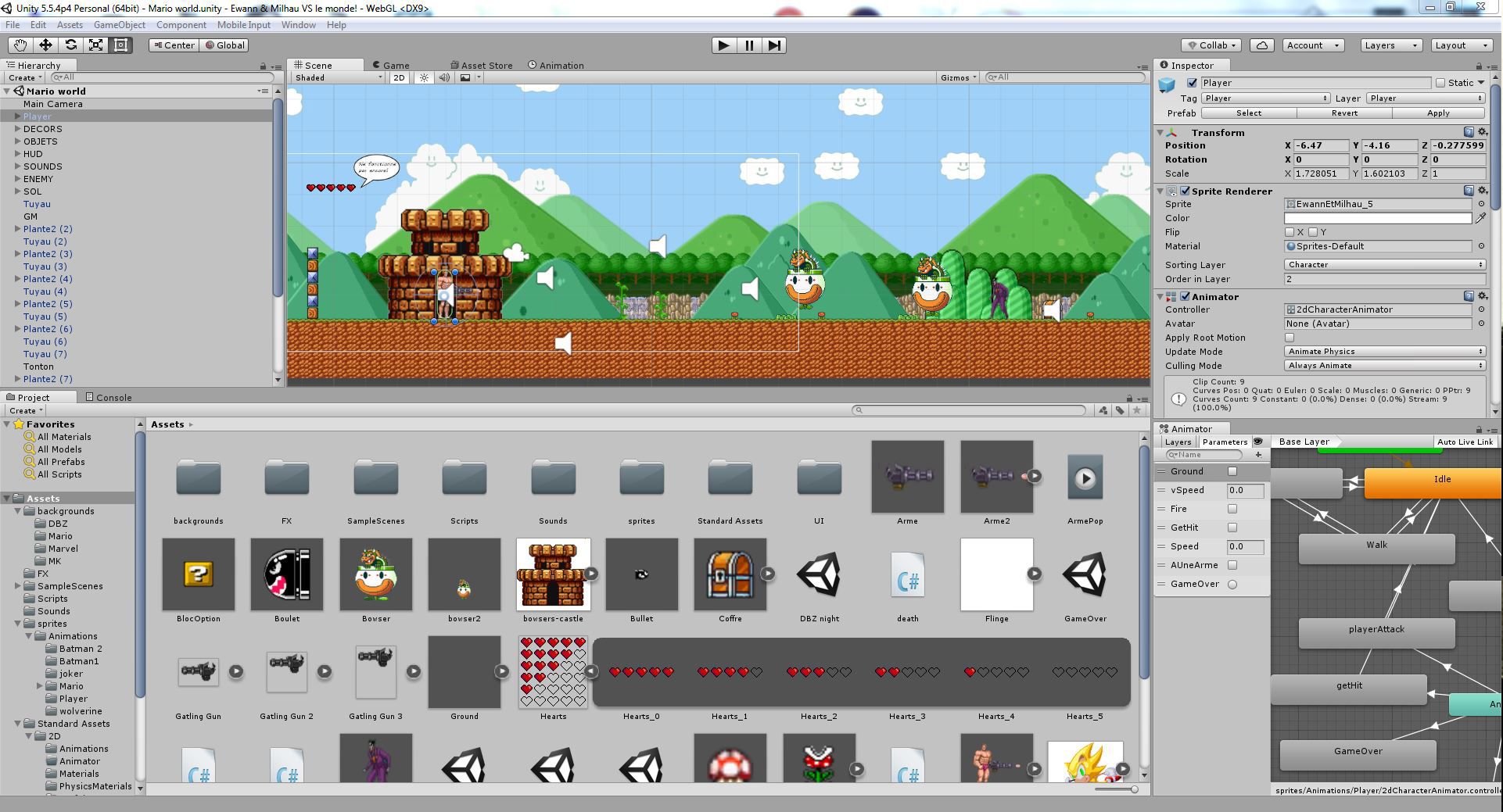Toggle the Ground parameter checkbox
This screenshot has width=1503, height=812.
click(1232, 471)
